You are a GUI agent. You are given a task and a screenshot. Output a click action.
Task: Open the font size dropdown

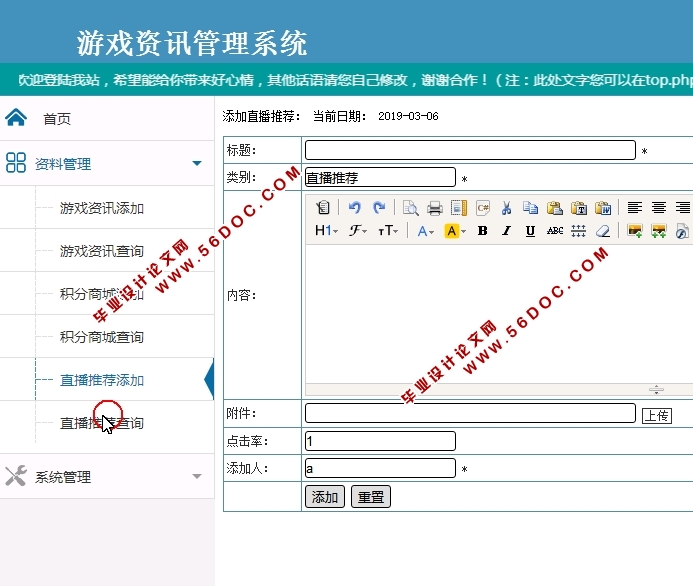coord(388,231)
